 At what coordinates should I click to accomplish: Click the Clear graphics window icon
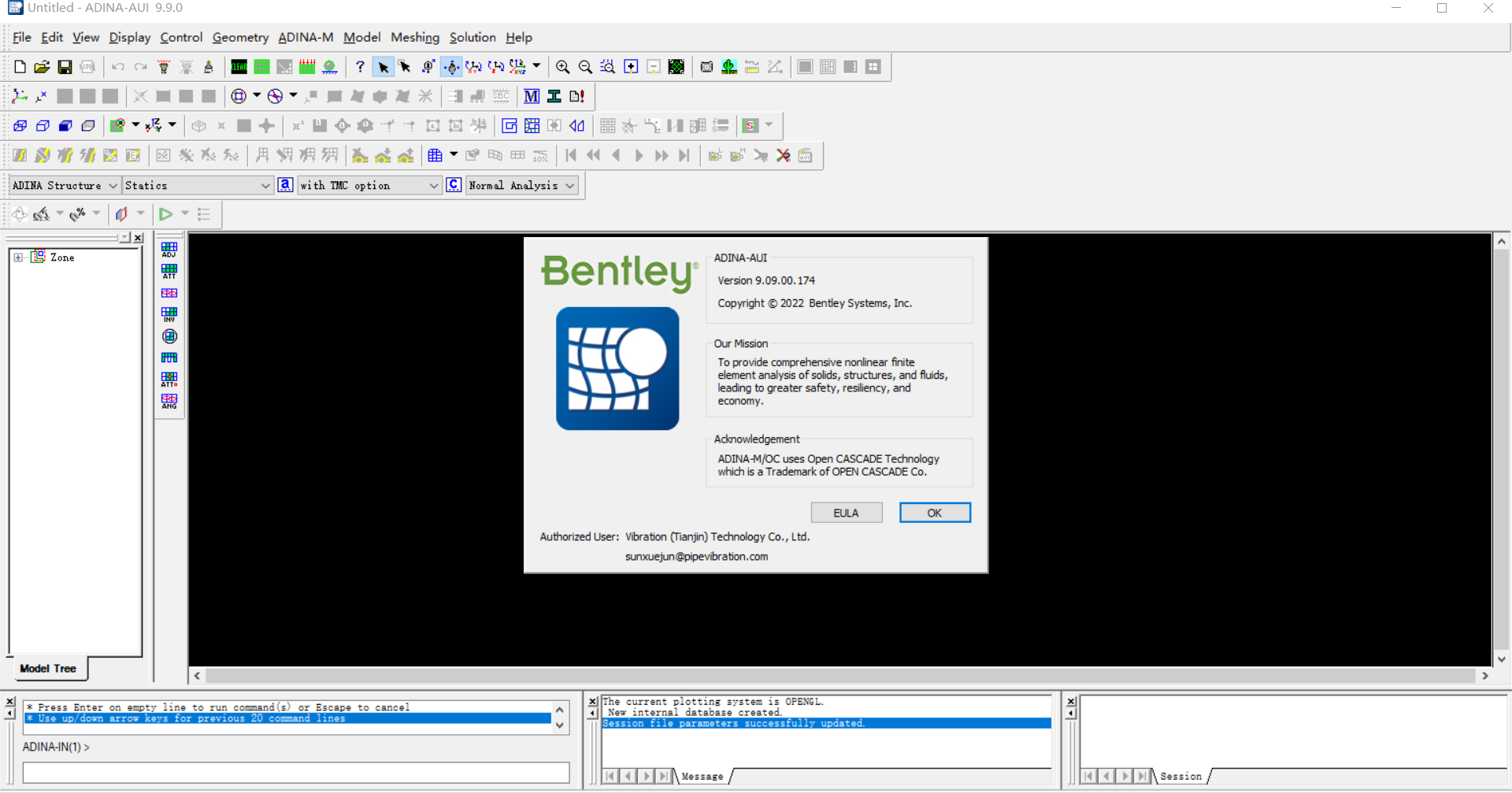click(239, 67)
